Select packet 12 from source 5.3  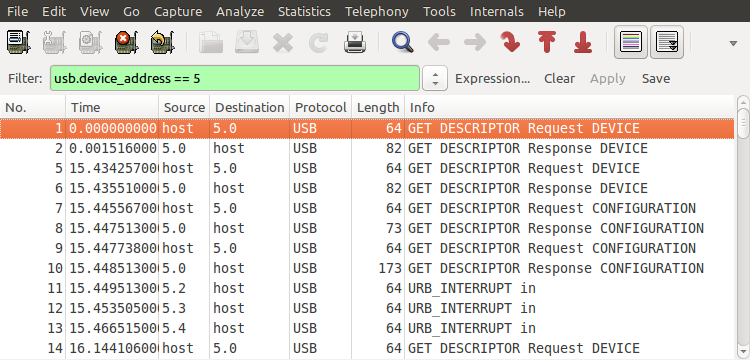tap(367, 308)
